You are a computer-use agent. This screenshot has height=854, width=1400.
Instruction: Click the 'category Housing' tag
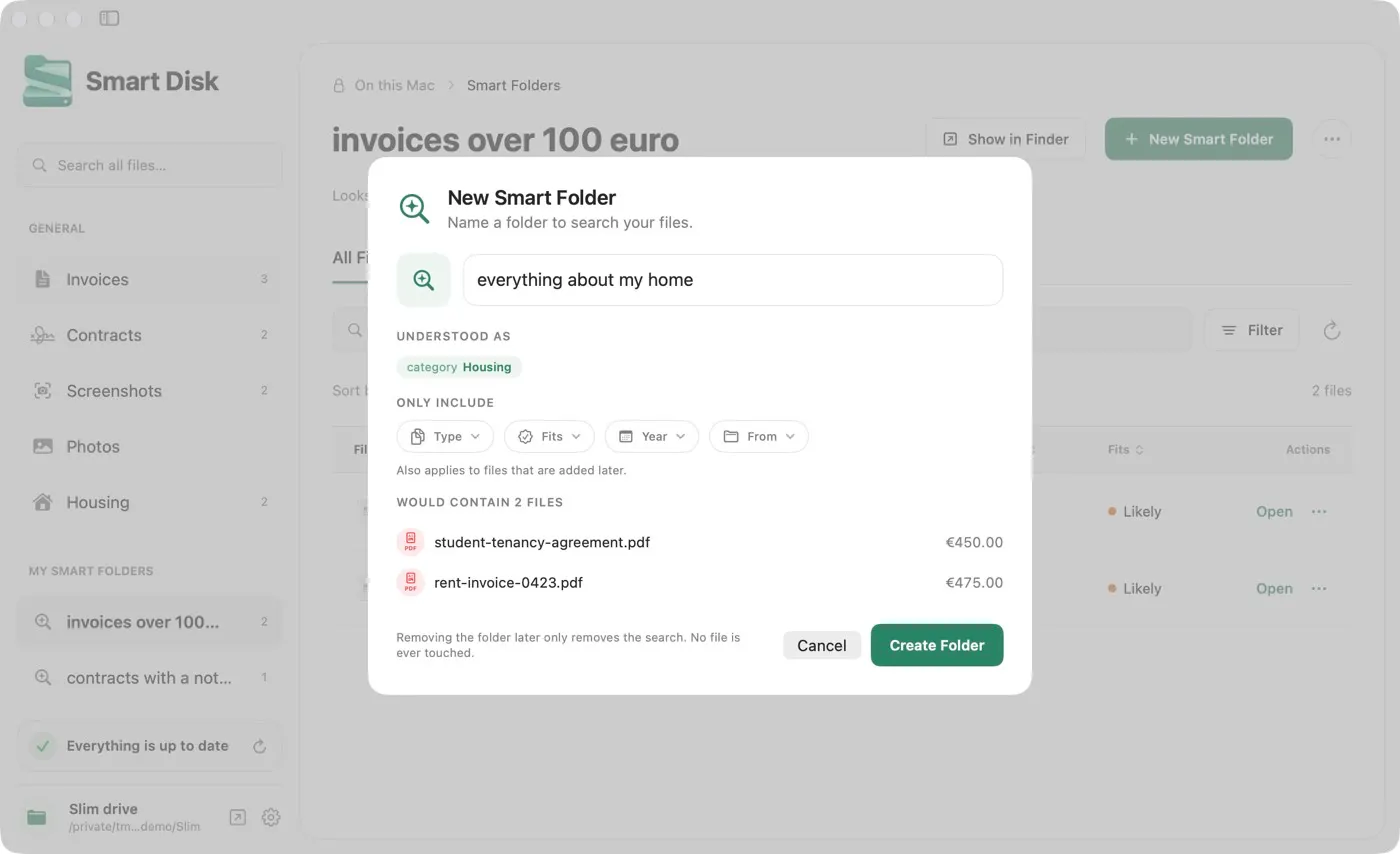coord(459,367)
